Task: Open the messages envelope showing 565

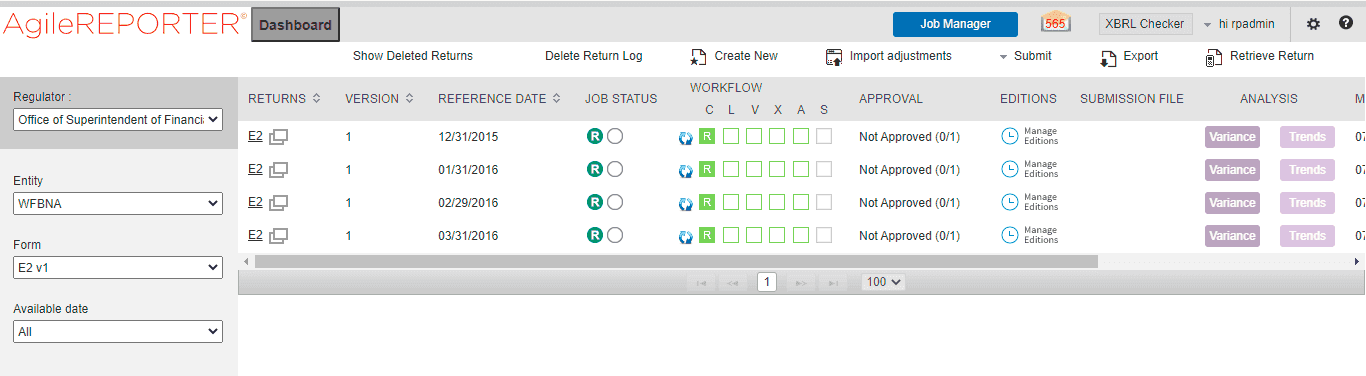Action: pyautogui.click(x=1055, y=23)
